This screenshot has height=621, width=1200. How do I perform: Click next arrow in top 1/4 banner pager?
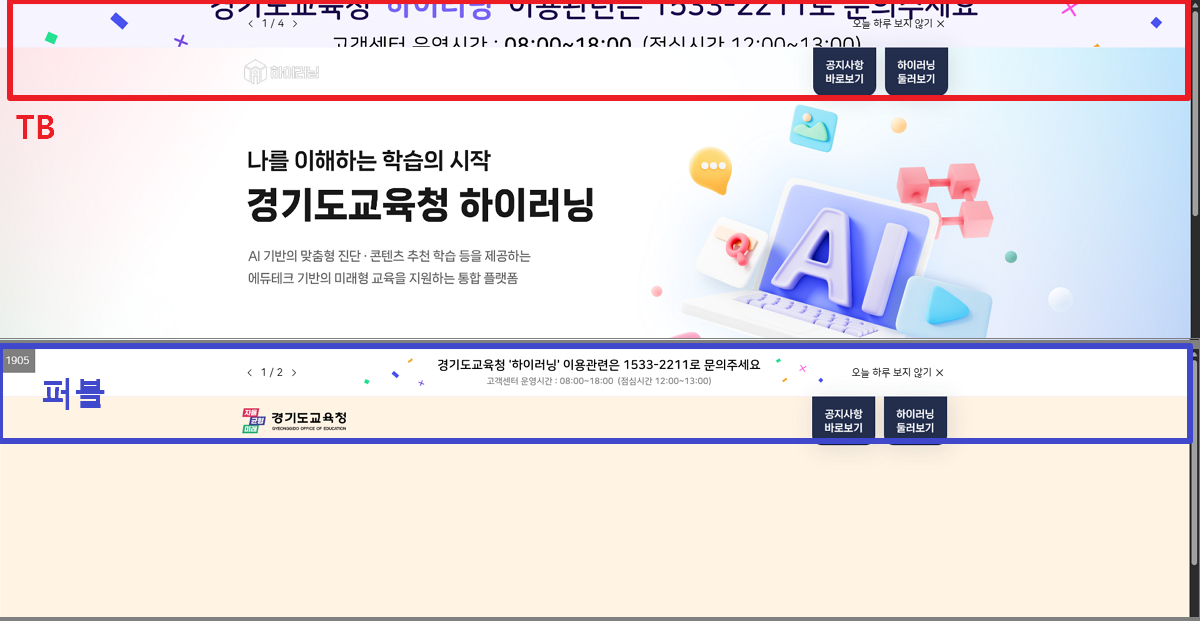tap(294, 23)
